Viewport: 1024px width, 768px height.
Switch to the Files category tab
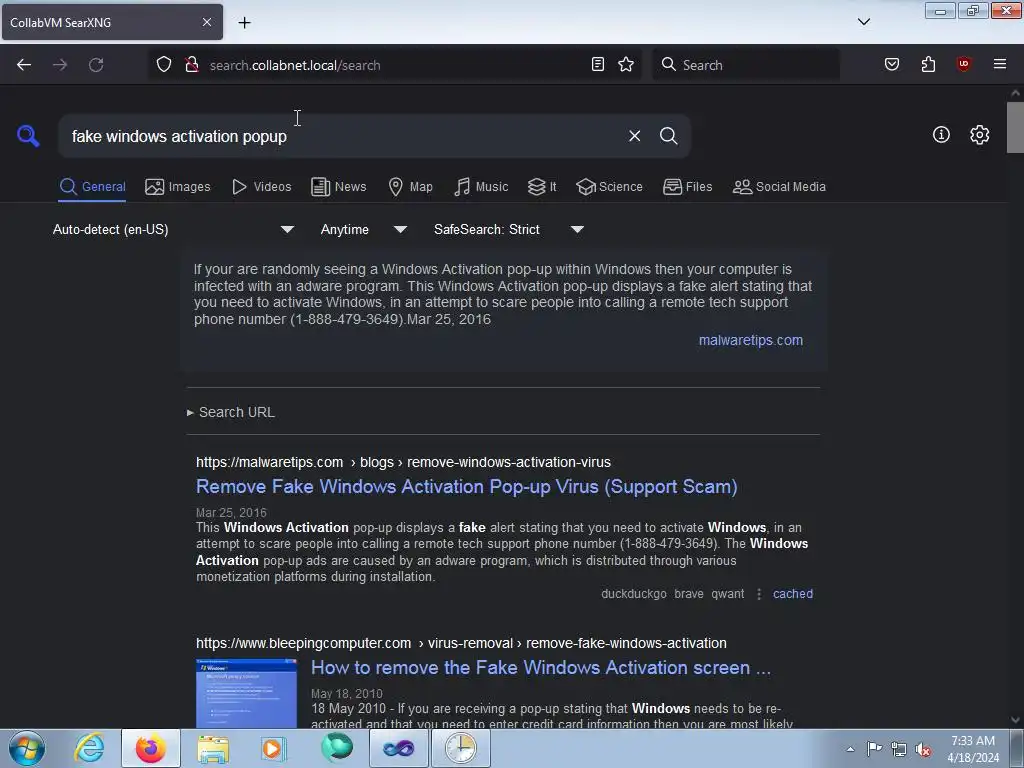[x=688, y=187]
